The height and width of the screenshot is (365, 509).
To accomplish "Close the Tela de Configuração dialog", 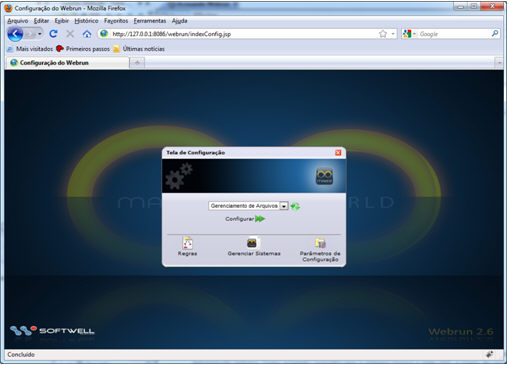I will tap(338, 153).
